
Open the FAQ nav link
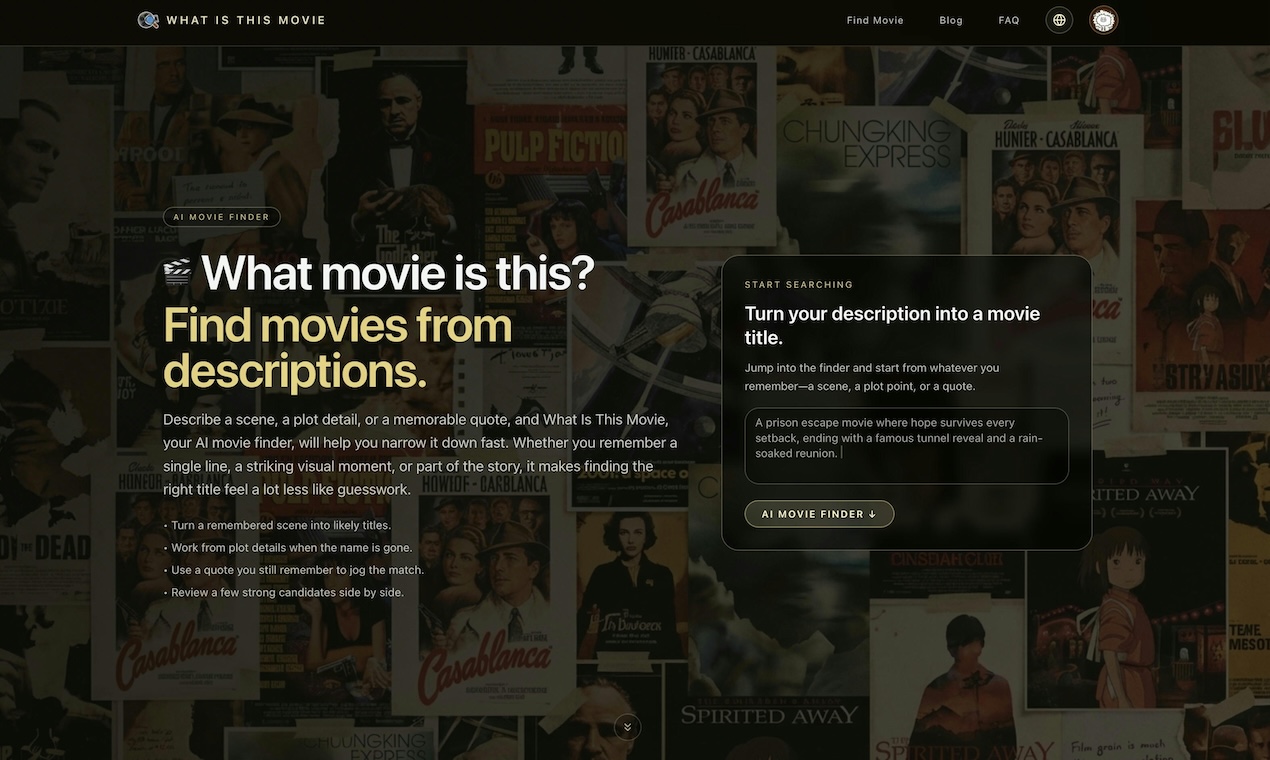click(x=1009, y=20)
